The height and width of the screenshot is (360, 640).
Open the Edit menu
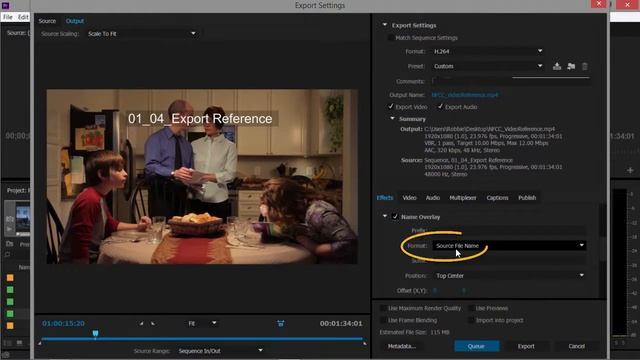coord(23,17)
